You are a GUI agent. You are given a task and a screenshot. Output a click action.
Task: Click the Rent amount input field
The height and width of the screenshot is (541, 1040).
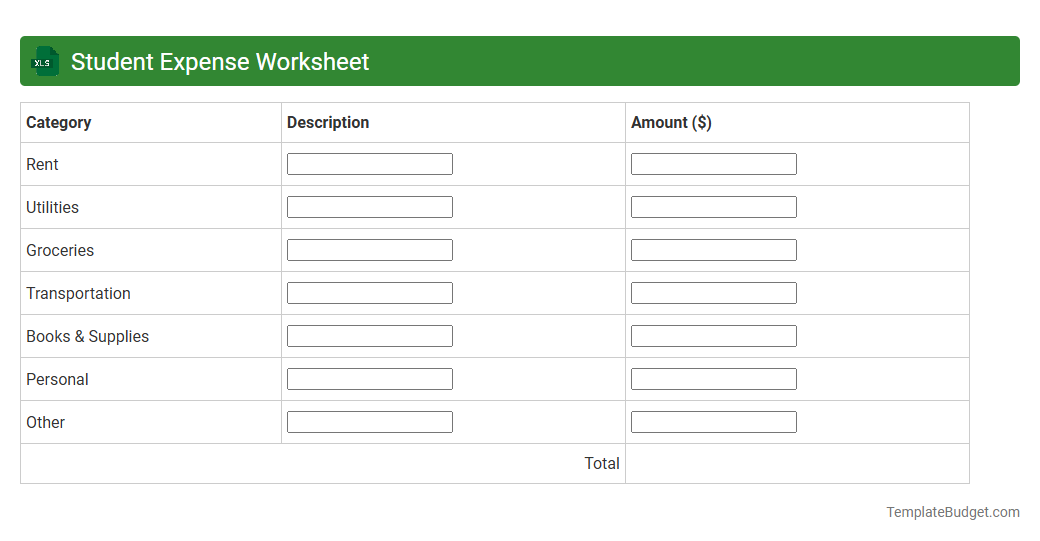(714, 164)
